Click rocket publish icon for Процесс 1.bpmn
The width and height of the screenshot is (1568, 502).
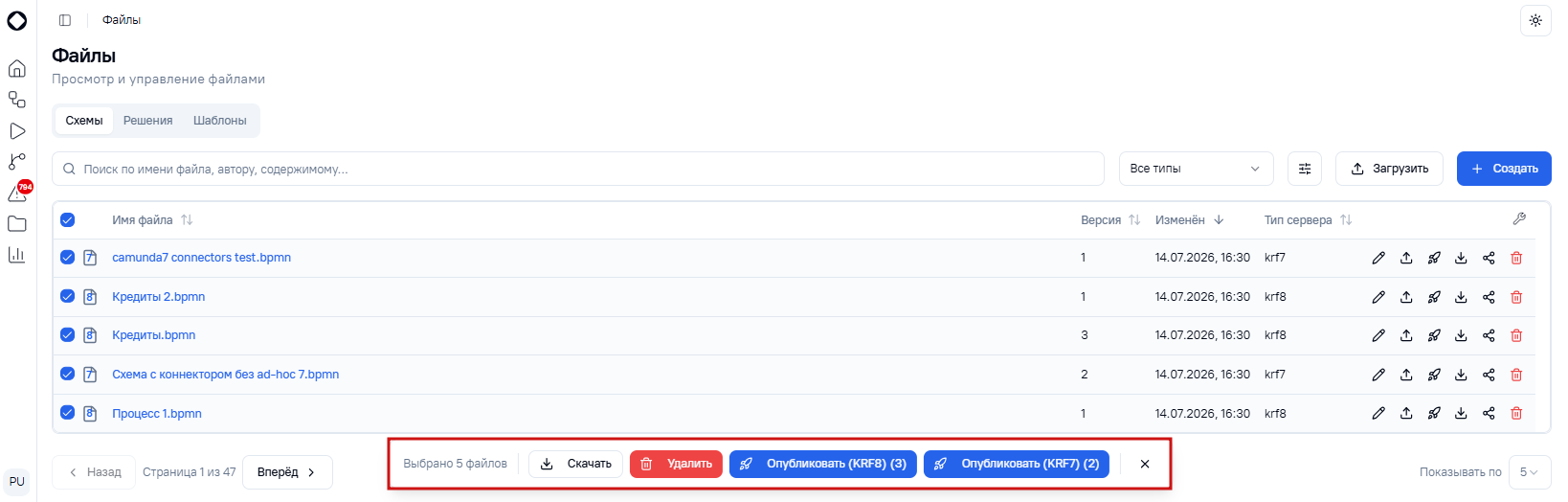(x=1434, y=414)
